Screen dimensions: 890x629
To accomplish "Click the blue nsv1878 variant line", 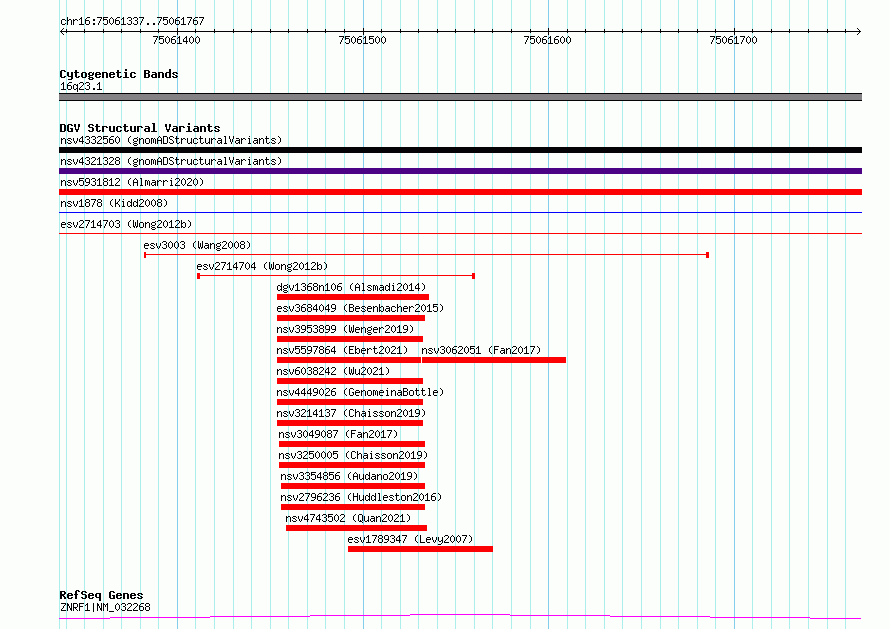I will point(460,213).
